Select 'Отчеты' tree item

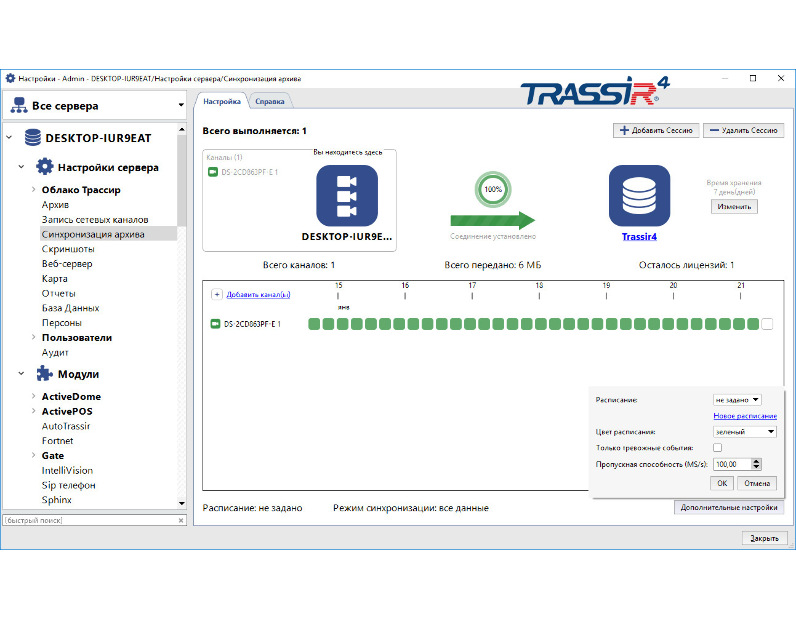pyautogui.click(x=58, y=293)
